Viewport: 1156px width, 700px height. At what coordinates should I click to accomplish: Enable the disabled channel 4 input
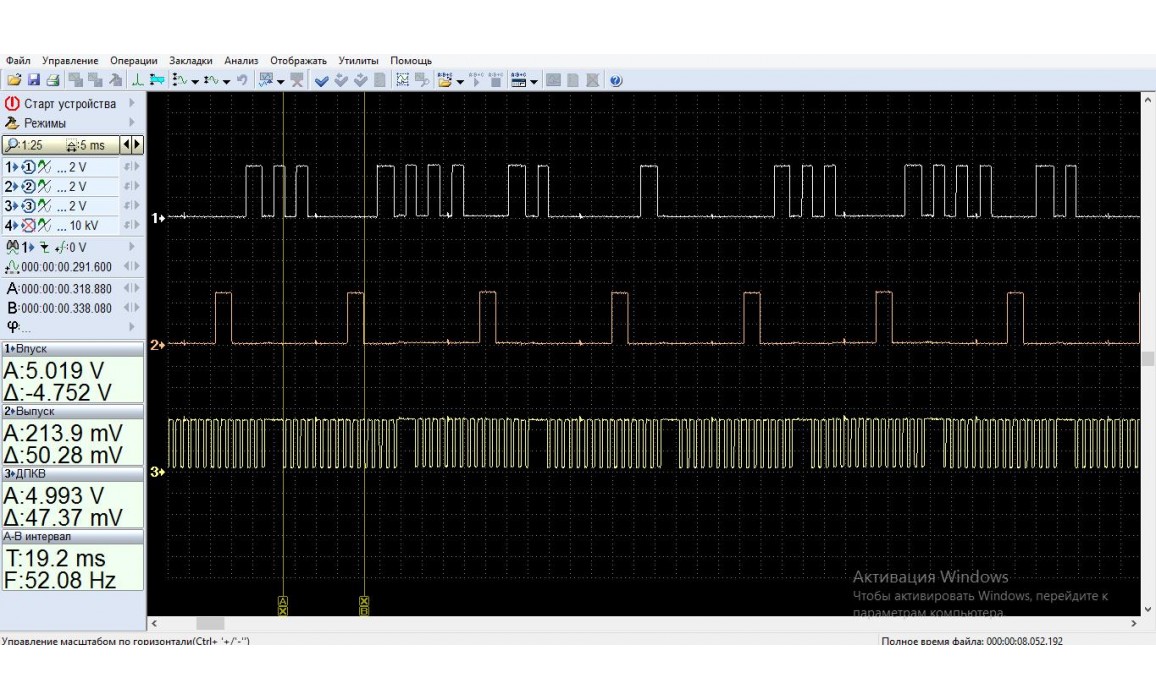[x=29, y=225]
